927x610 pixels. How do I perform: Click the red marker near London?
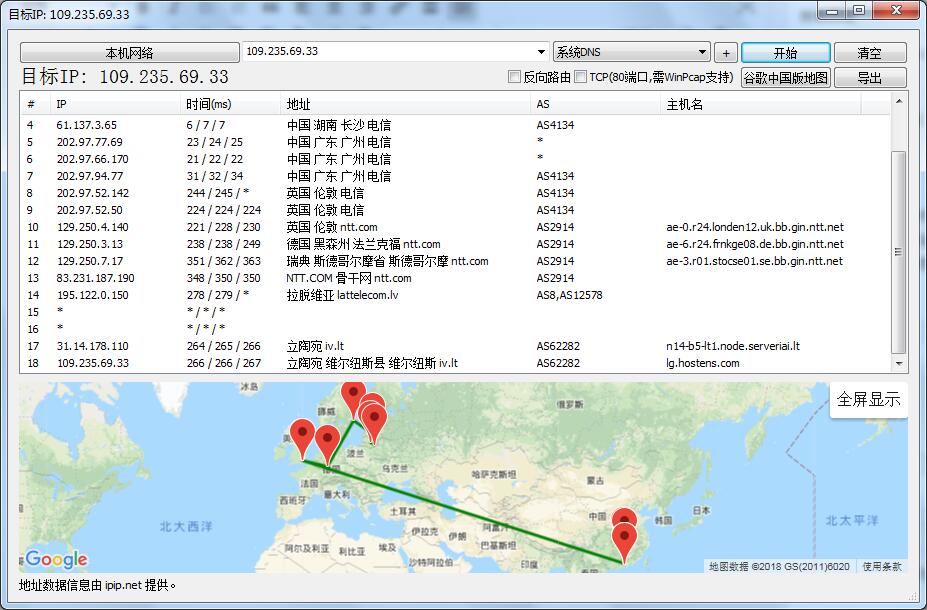click(x=302, y=432)
